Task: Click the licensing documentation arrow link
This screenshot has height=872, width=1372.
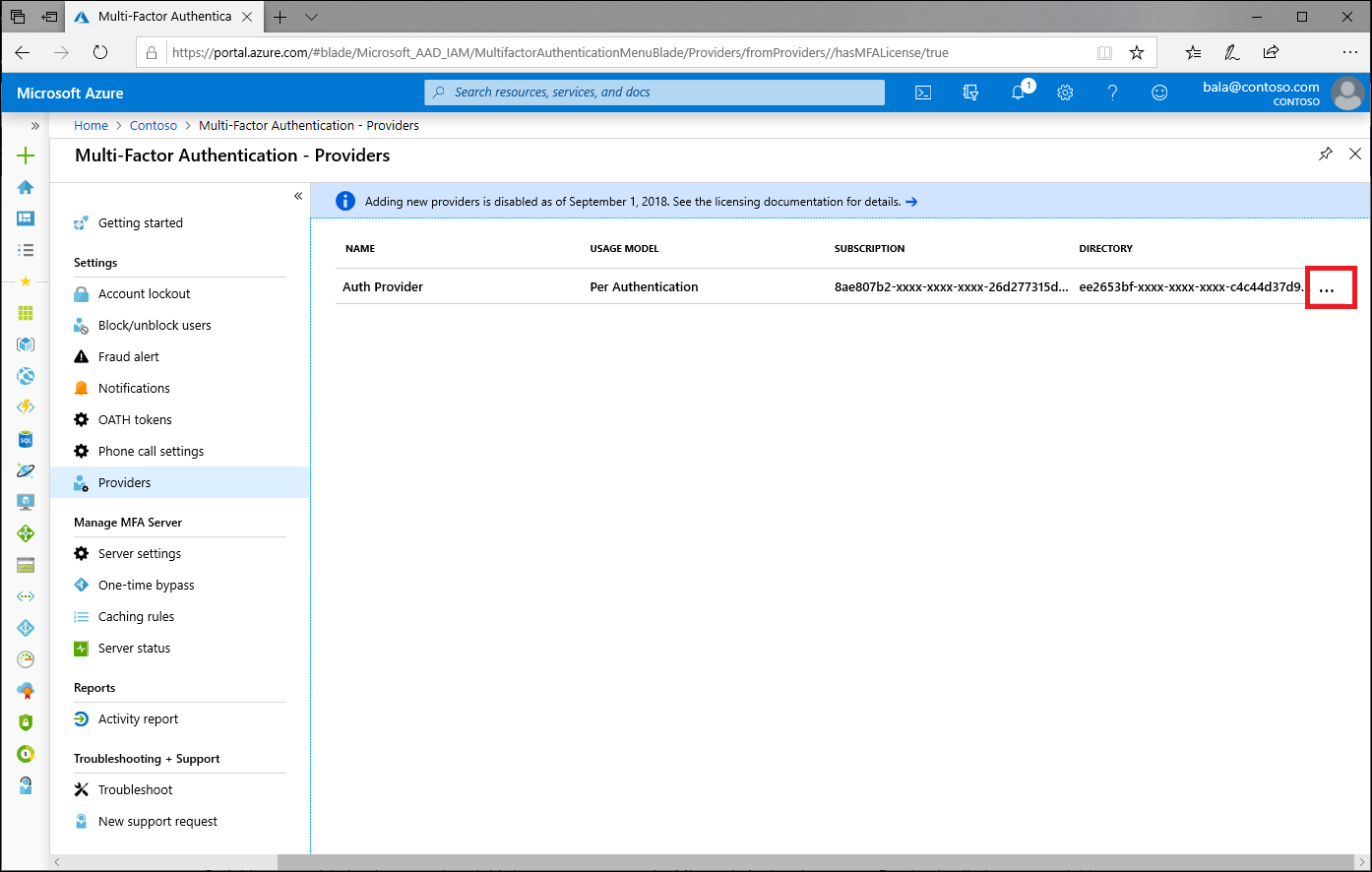Action: [x=911, y=202]
